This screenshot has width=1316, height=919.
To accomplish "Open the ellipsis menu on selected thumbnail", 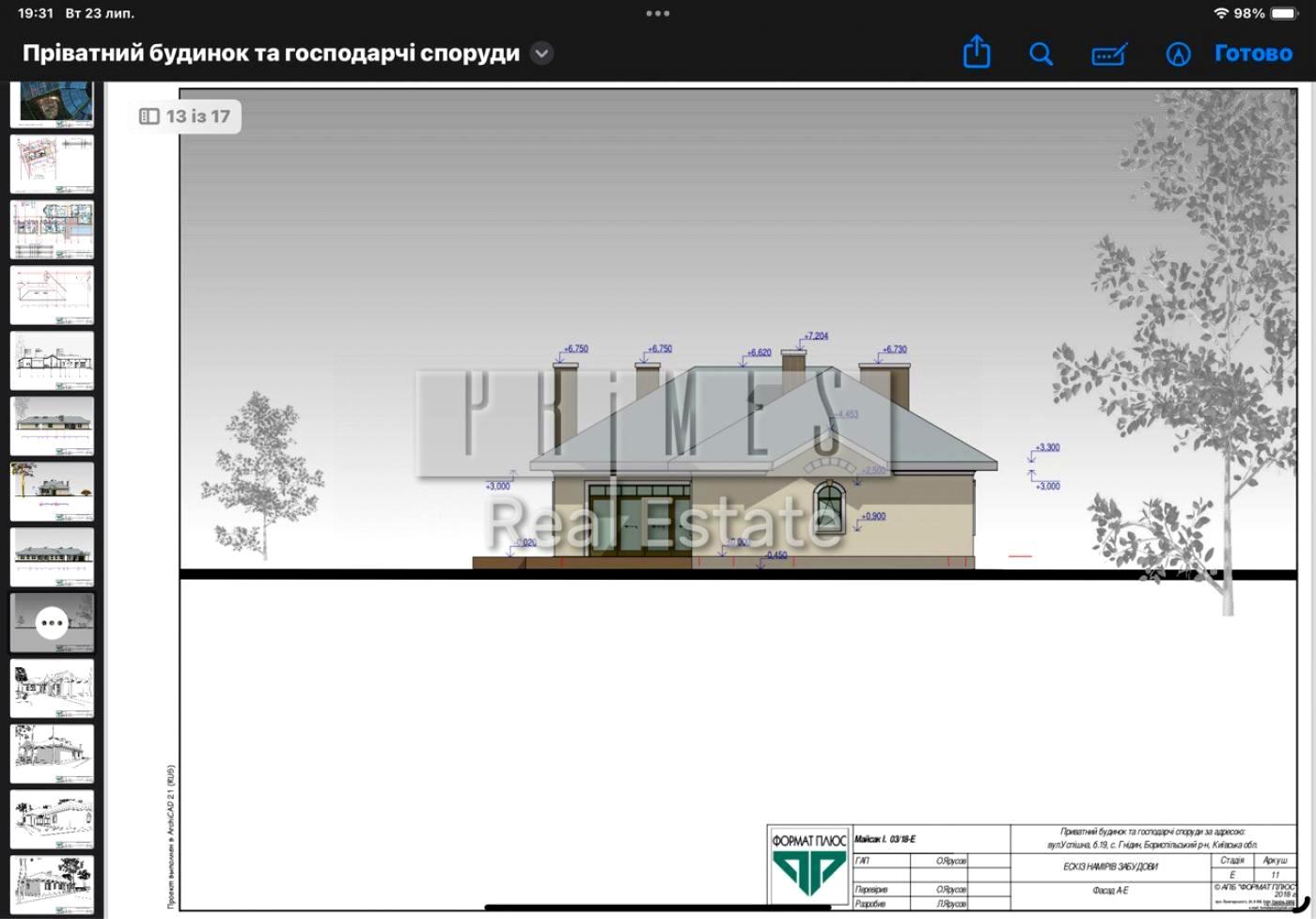I will (52, 623).
